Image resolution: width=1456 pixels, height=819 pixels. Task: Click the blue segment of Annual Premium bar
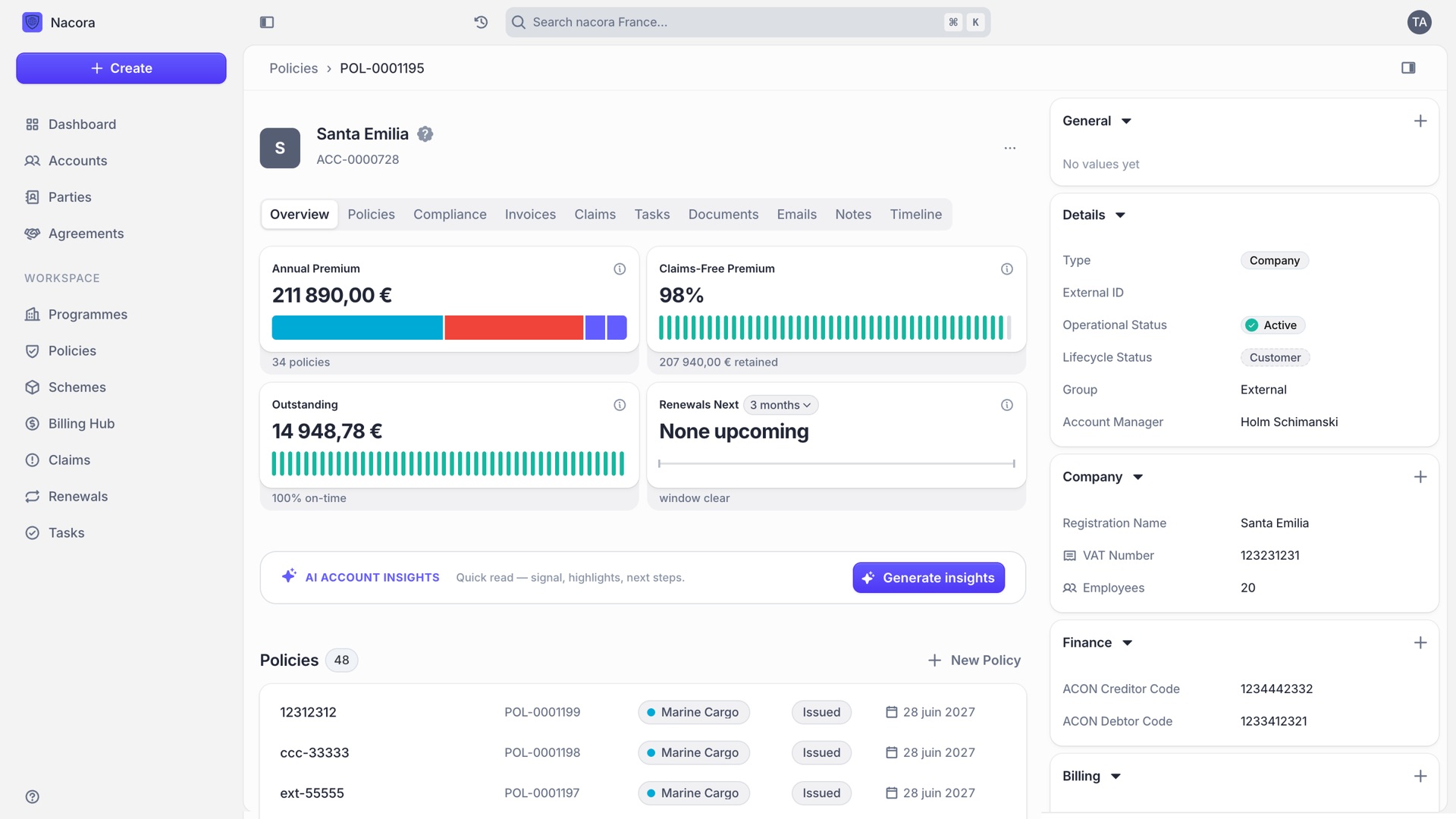click(357, 328)
